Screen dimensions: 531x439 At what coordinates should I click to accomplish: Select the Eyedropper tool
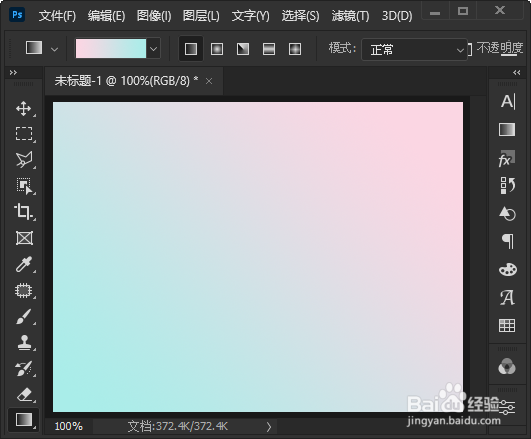click(x=24, y=264)
